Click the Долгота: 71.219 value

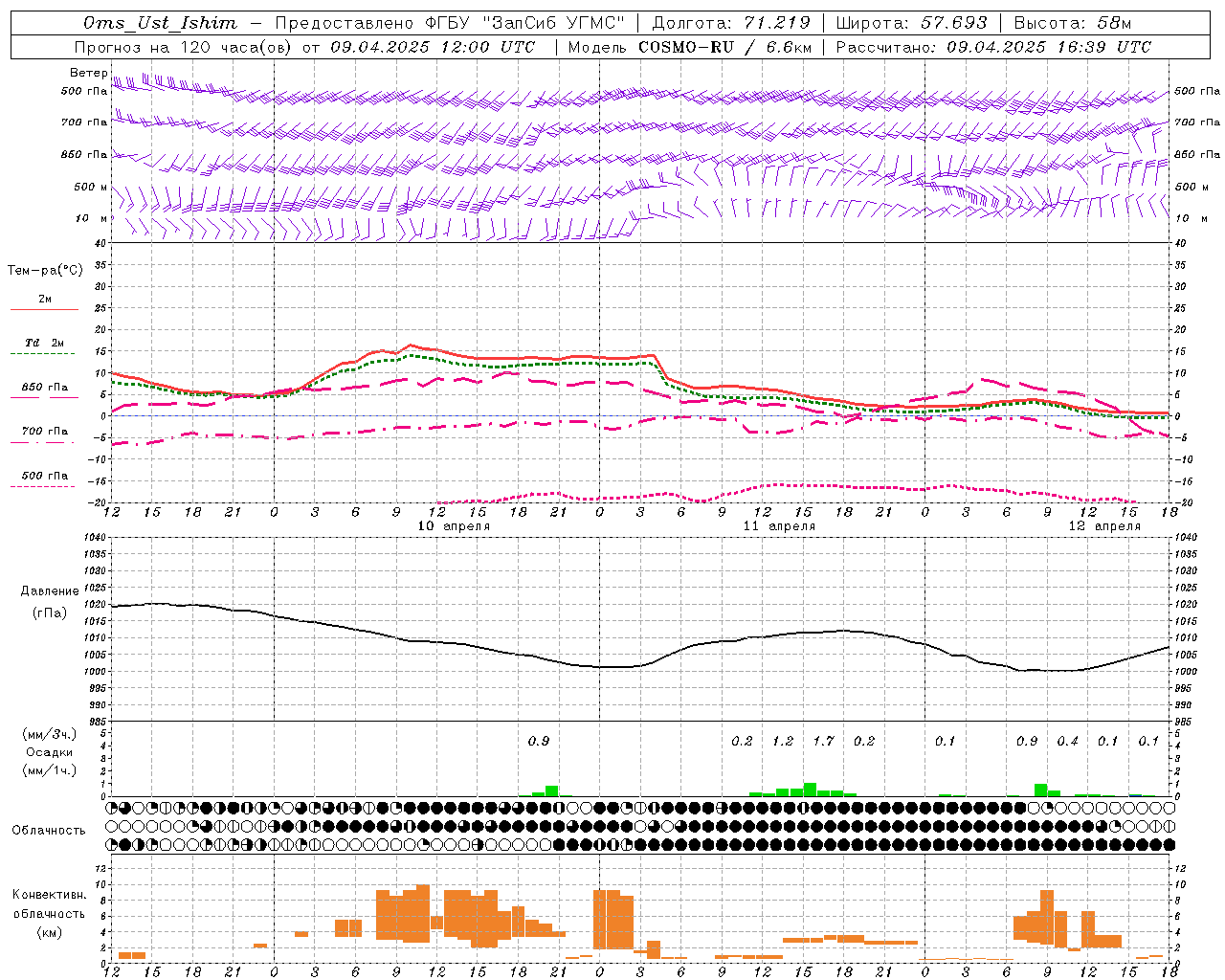pos(731,23)
